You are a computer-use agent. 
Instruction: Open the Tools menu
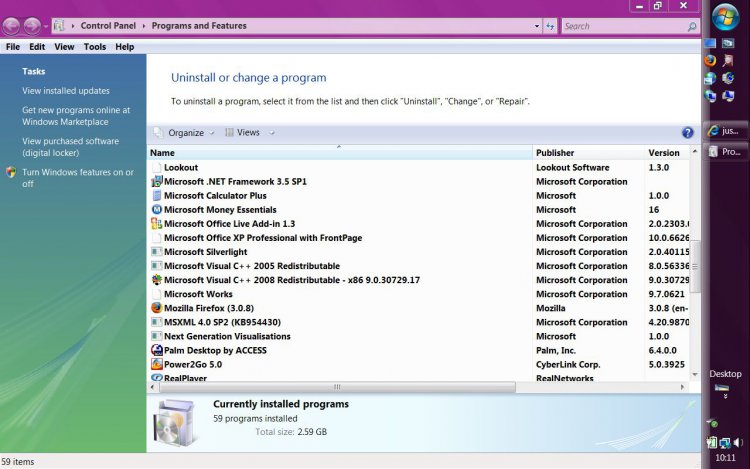click(95, 47)
